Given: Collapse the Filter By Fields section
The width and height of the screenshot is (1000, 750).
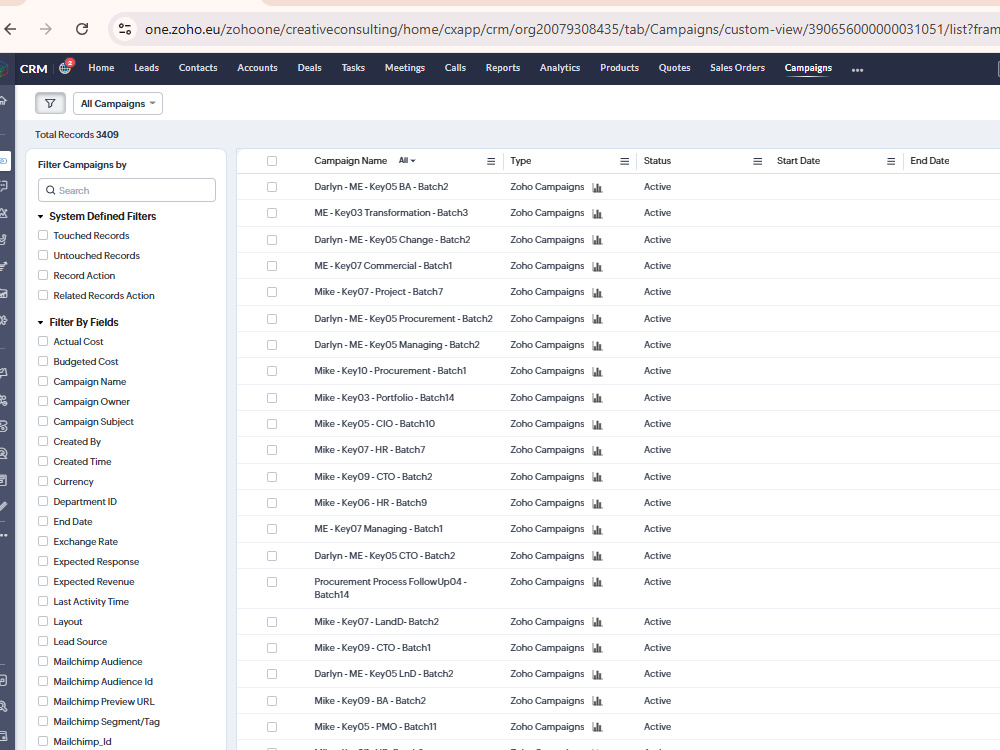Looking at the screenshot, I should coord(40,323).
